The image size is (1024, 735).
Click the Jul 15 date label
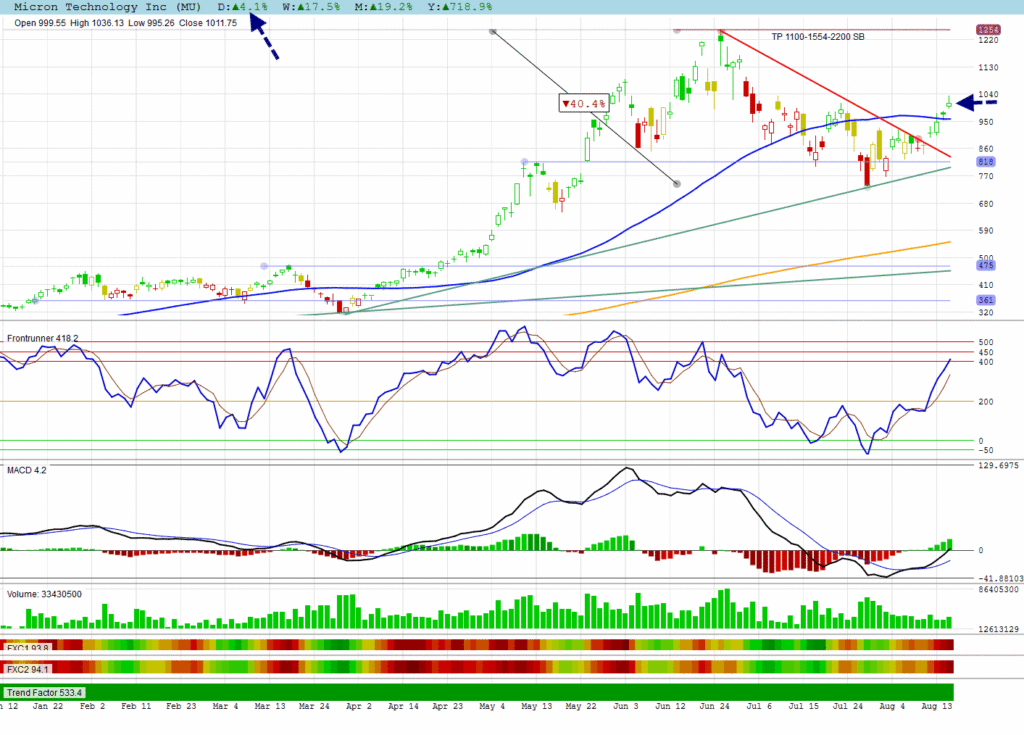pyautogui.click(x=803, y=706)
